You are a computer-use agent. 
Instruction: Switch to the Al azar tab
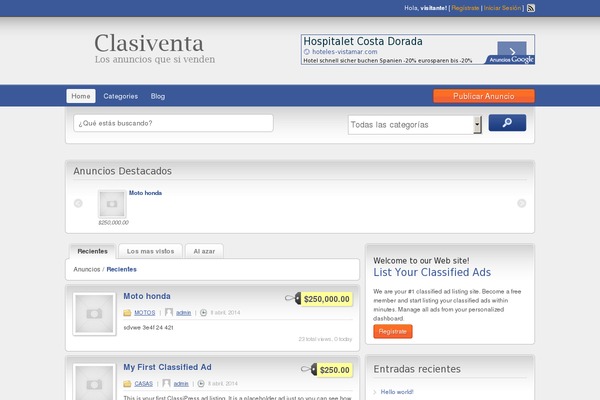(x=204, y=251)
